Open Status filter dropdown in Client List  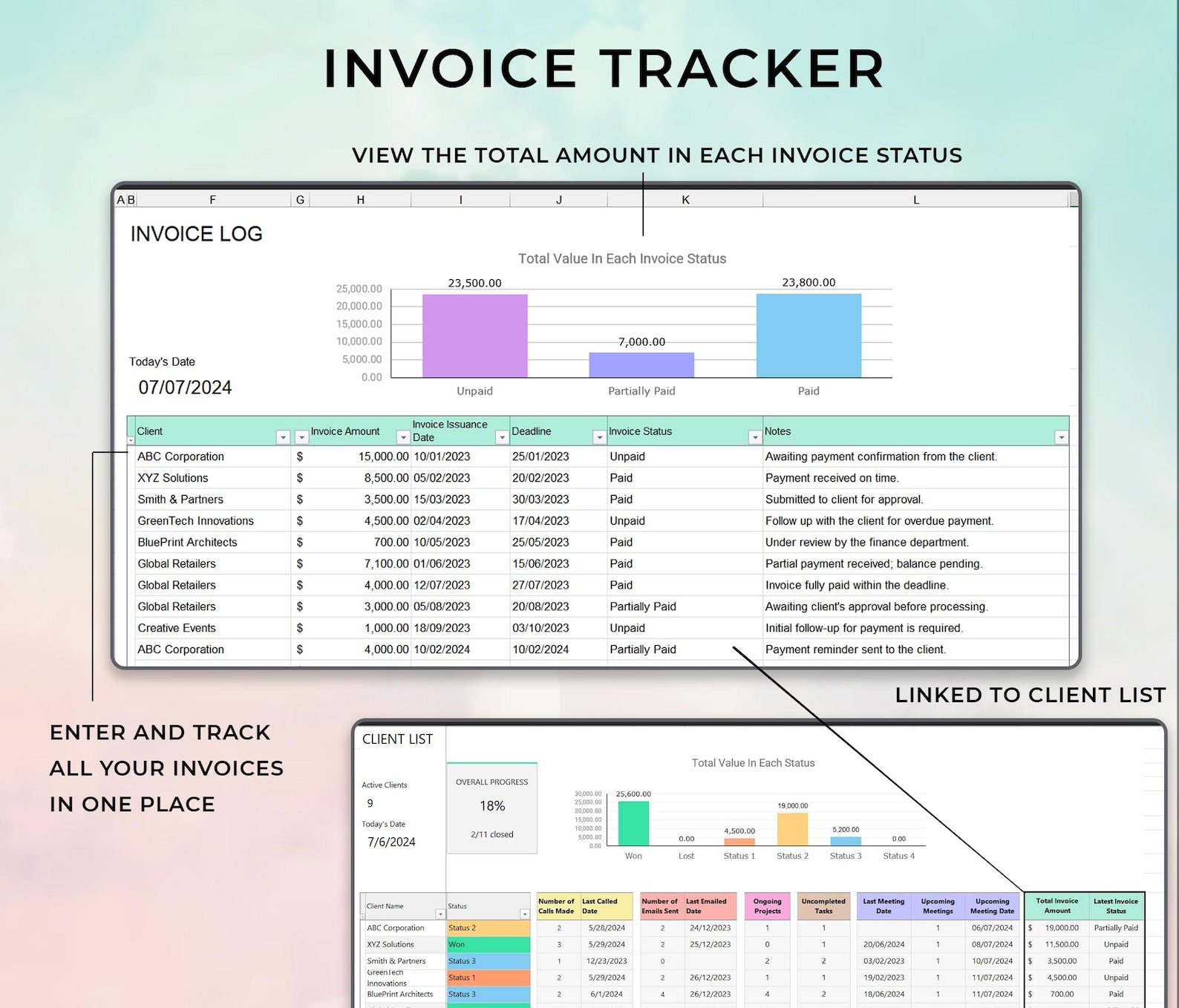pos(524,914)
